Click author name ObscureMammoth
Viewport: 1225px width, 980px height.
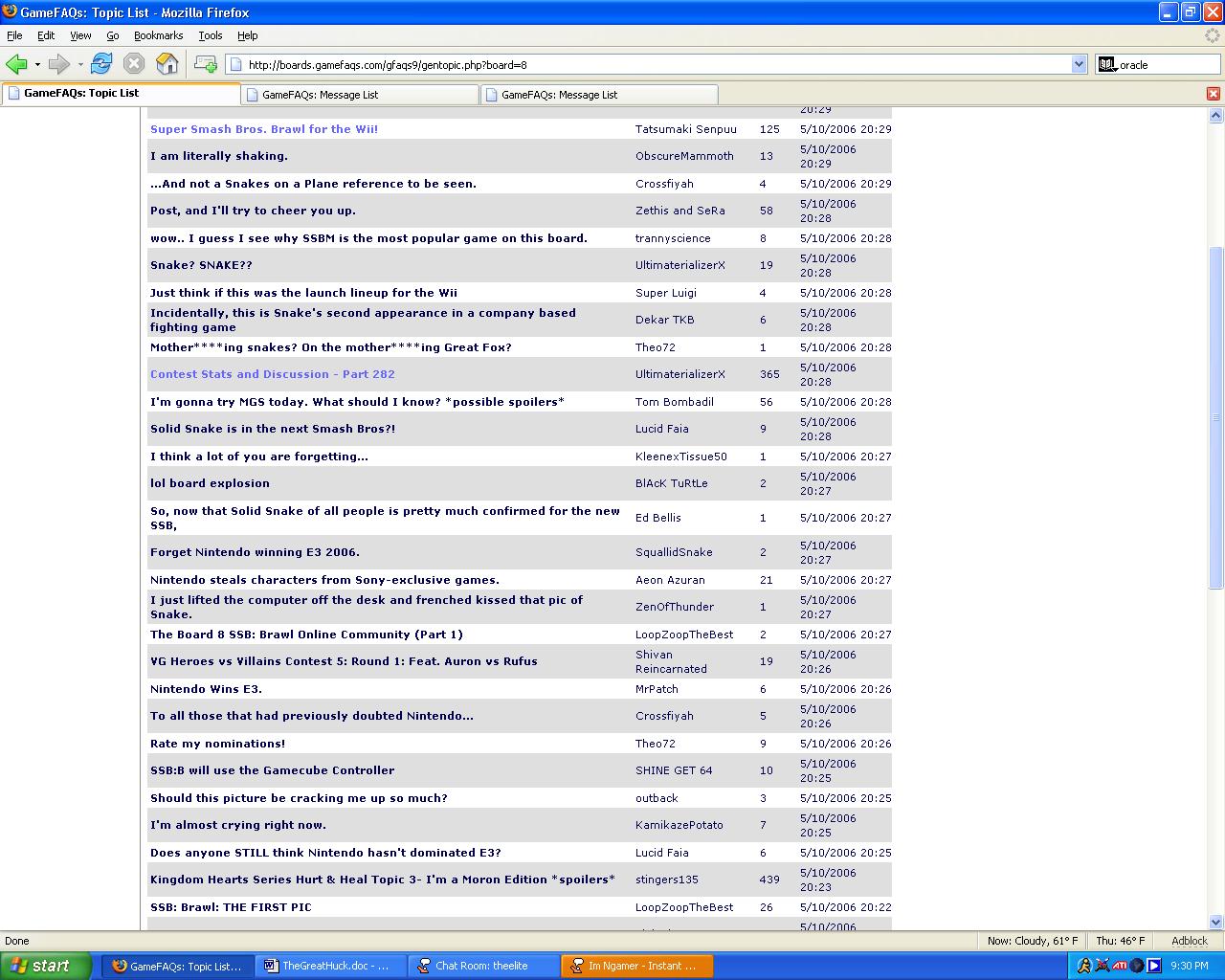click(x=684, y=156)
